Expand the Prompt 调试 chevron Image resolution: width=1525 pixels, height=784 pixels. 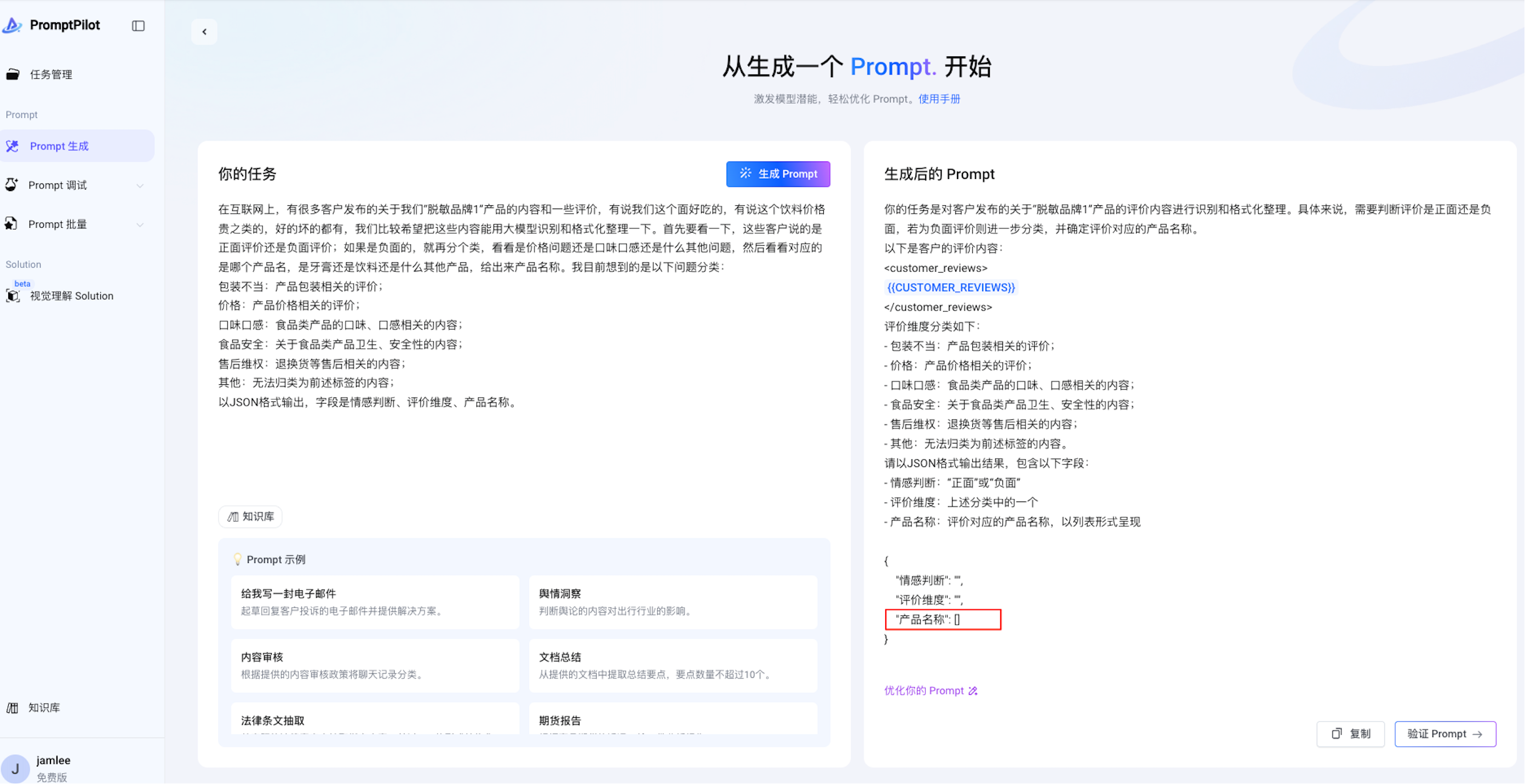pyautogui.click(x=140, y=186)
